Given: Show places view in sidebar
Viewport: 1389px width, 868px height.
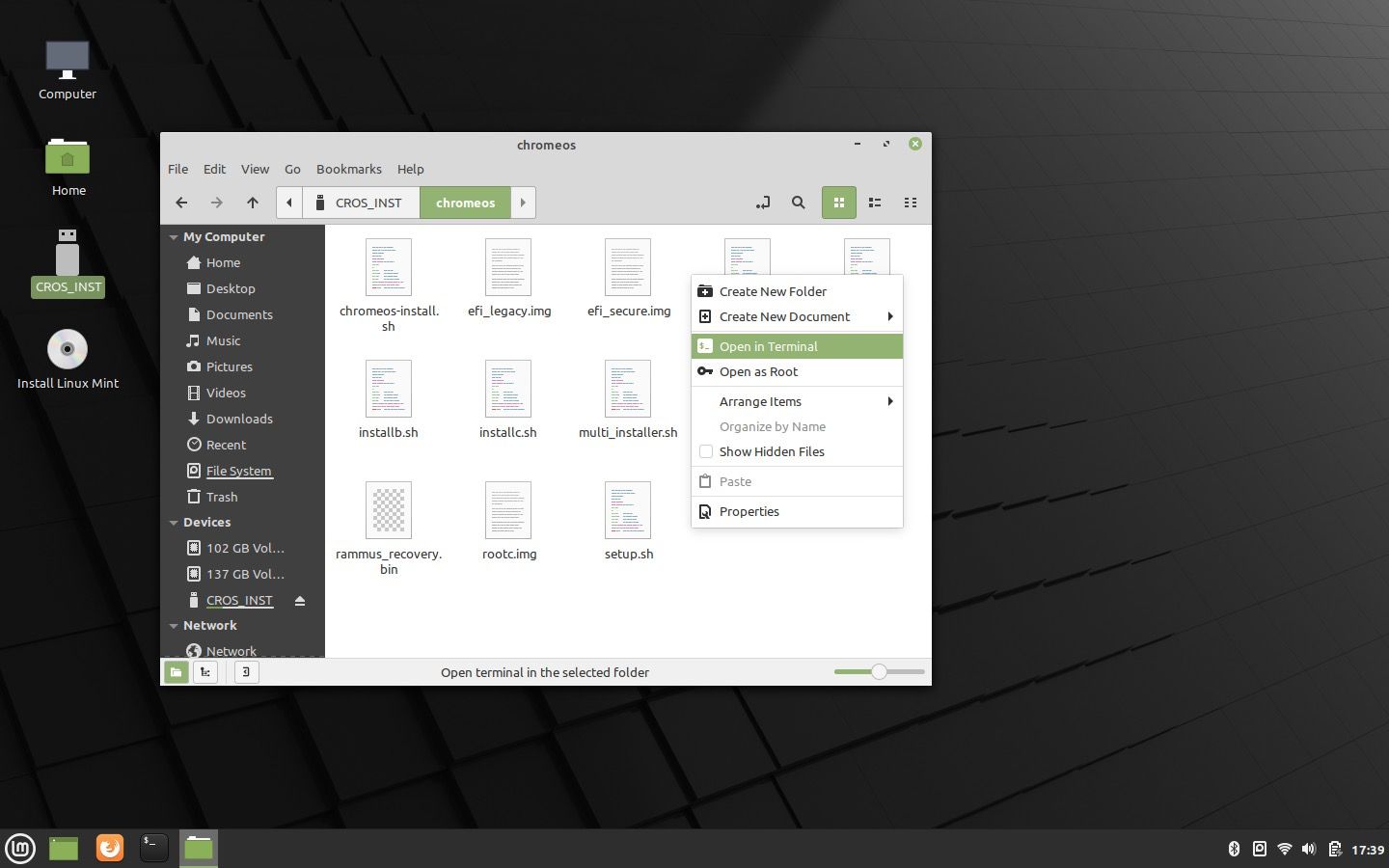Looking at the screenshot, I should pos(176,672).
